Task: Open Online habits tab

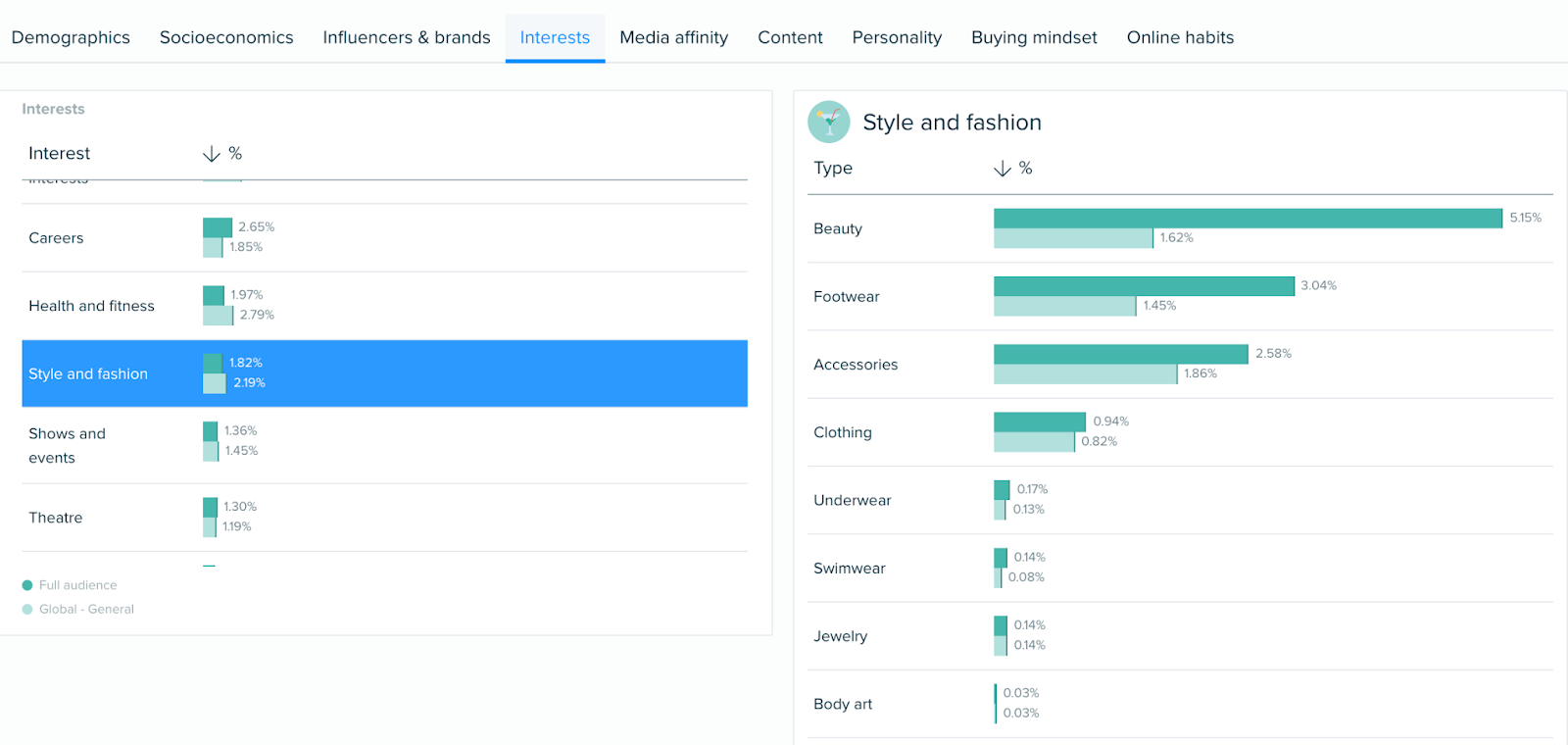Action: pyautogui.click(x=1180, y=37)
